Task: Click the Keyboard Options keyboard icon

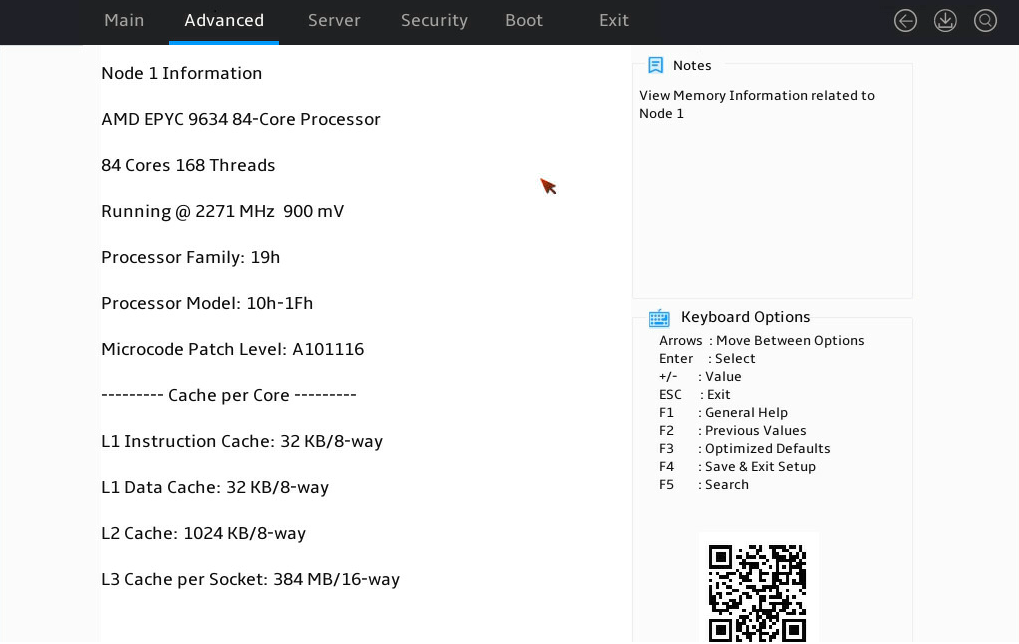Action: 659,318
